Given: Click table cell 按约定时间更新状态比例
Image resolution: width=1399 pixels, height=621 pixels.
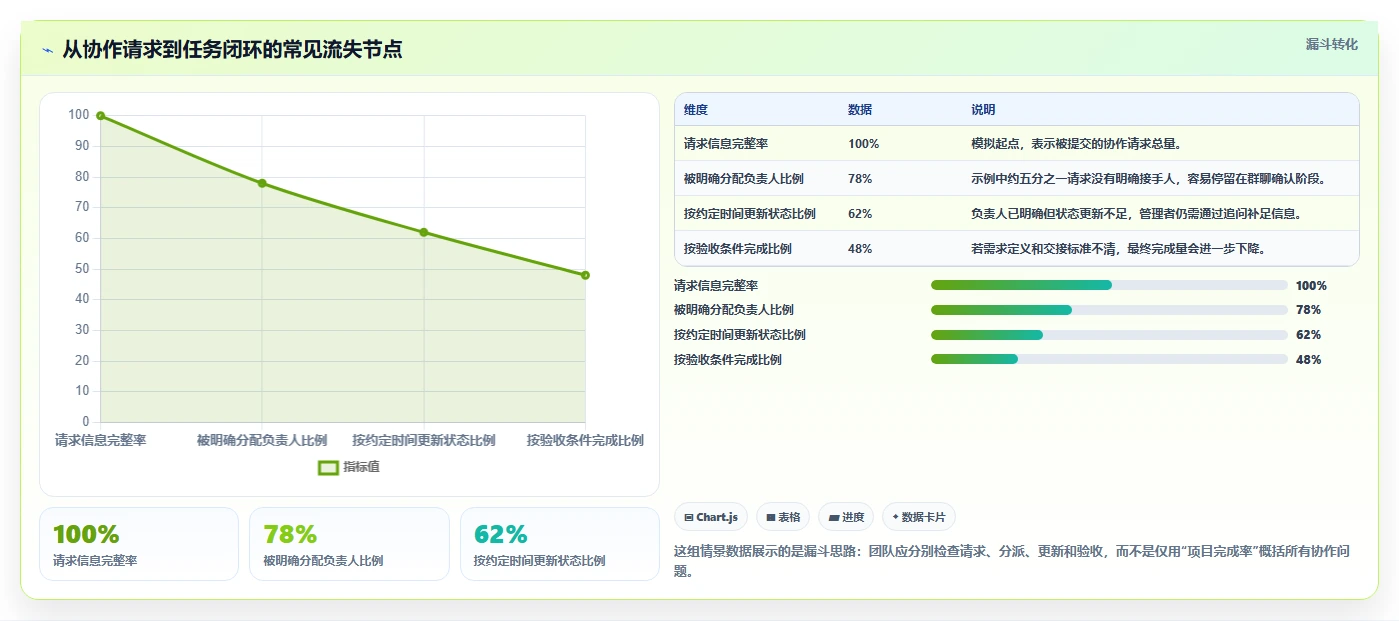Looking at the screenshot, I should pos(750,214).
